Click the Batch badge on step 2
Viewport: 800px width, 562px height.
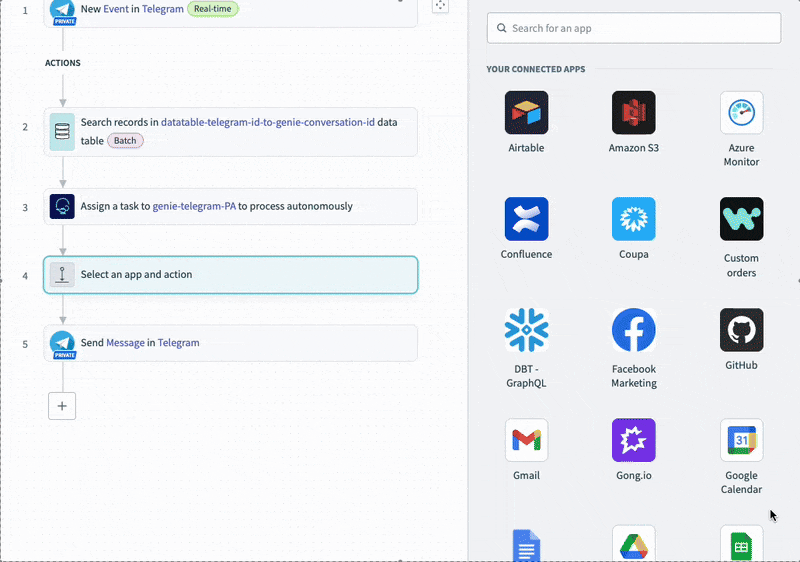click(x=125, y=141)
